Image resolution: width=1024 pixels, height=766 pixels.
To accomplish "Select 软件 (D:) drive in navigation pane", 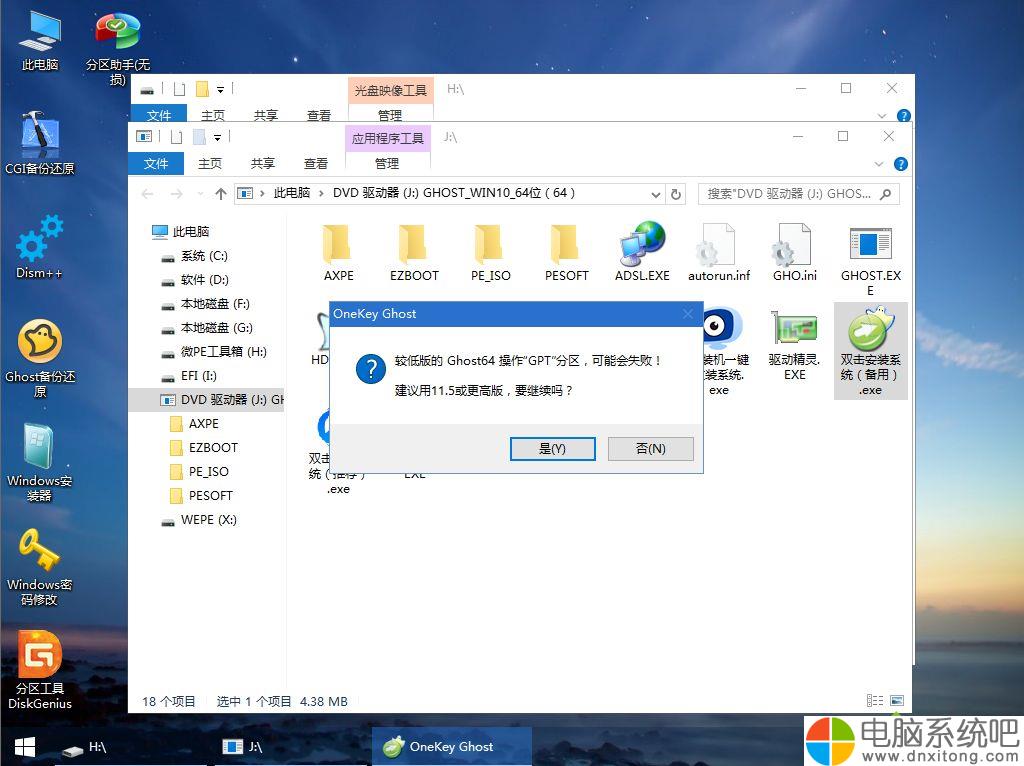I will pos(195,279).
